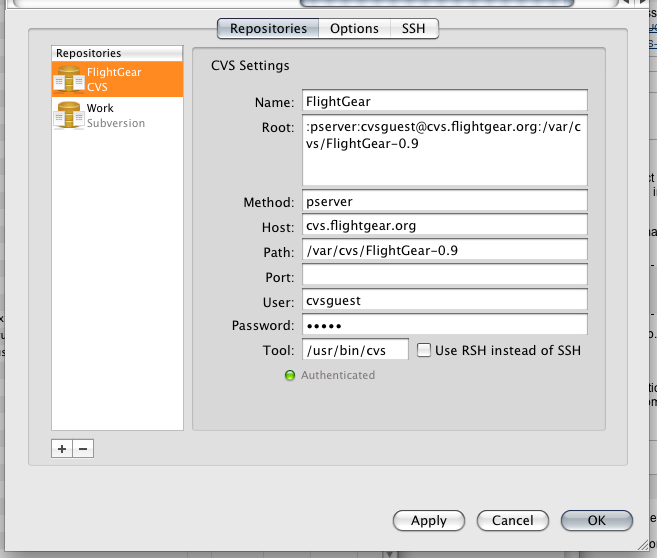Remove selected repository with minus button
657x558 pixels.
pos(83,449)
